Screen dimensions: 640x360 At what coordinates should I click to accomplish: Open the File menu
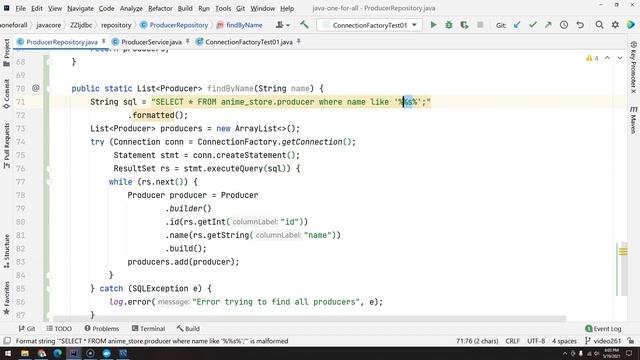[20, 8]
